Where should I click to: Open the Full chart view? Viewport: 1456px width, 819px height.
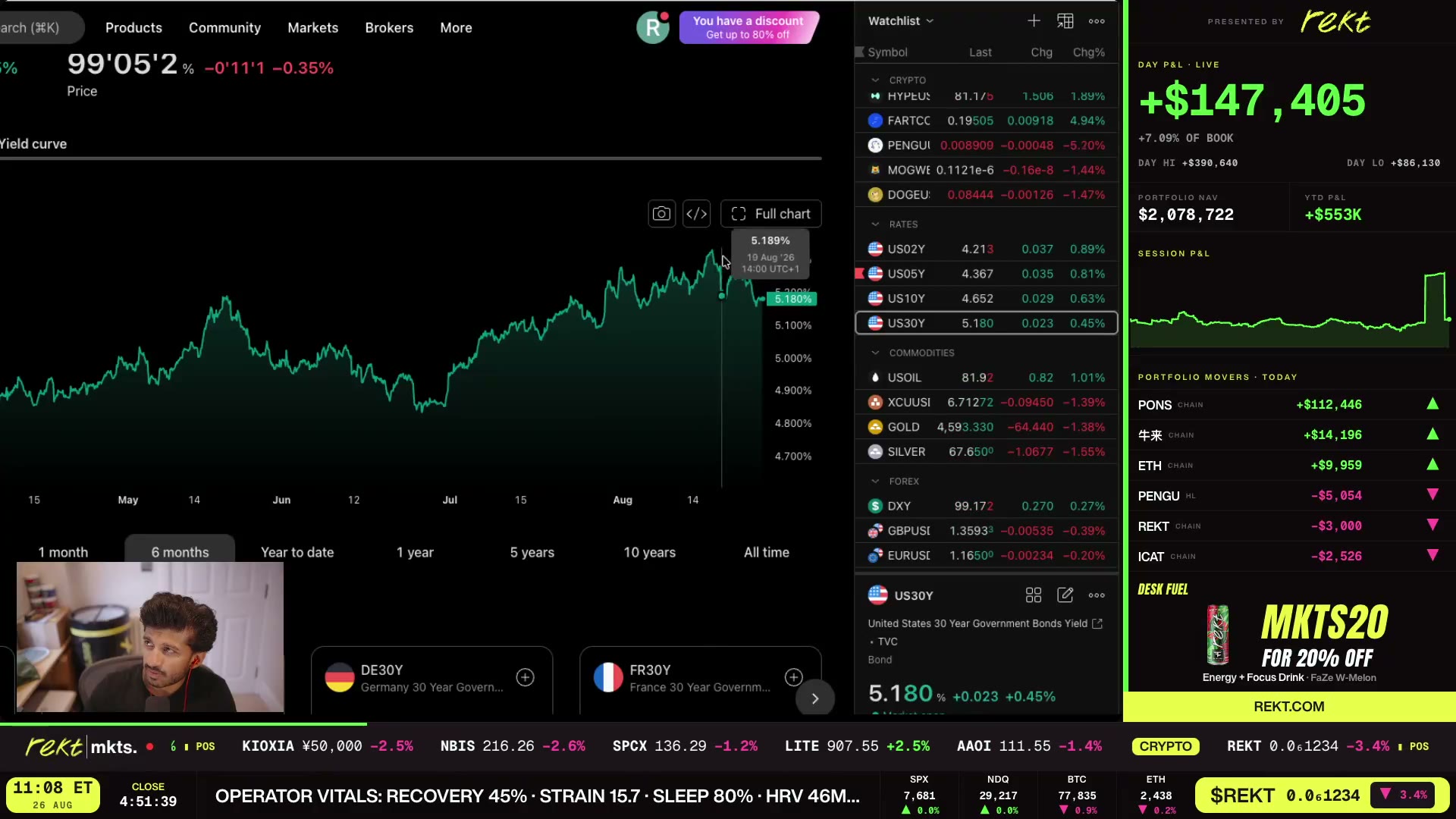click(771, 214)
